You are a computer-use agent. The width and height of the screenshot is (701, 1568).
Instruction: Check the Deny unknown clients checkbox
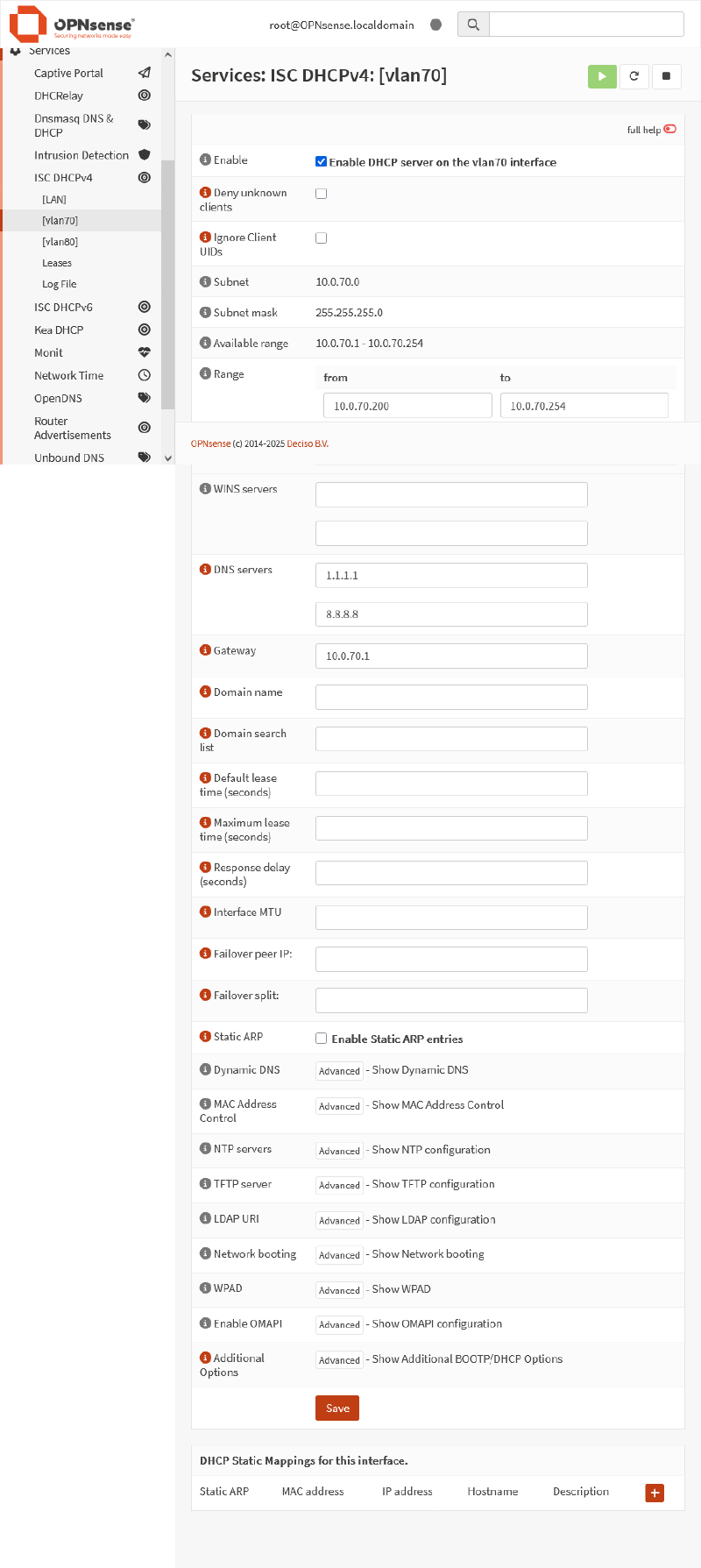tap(322, 194)
